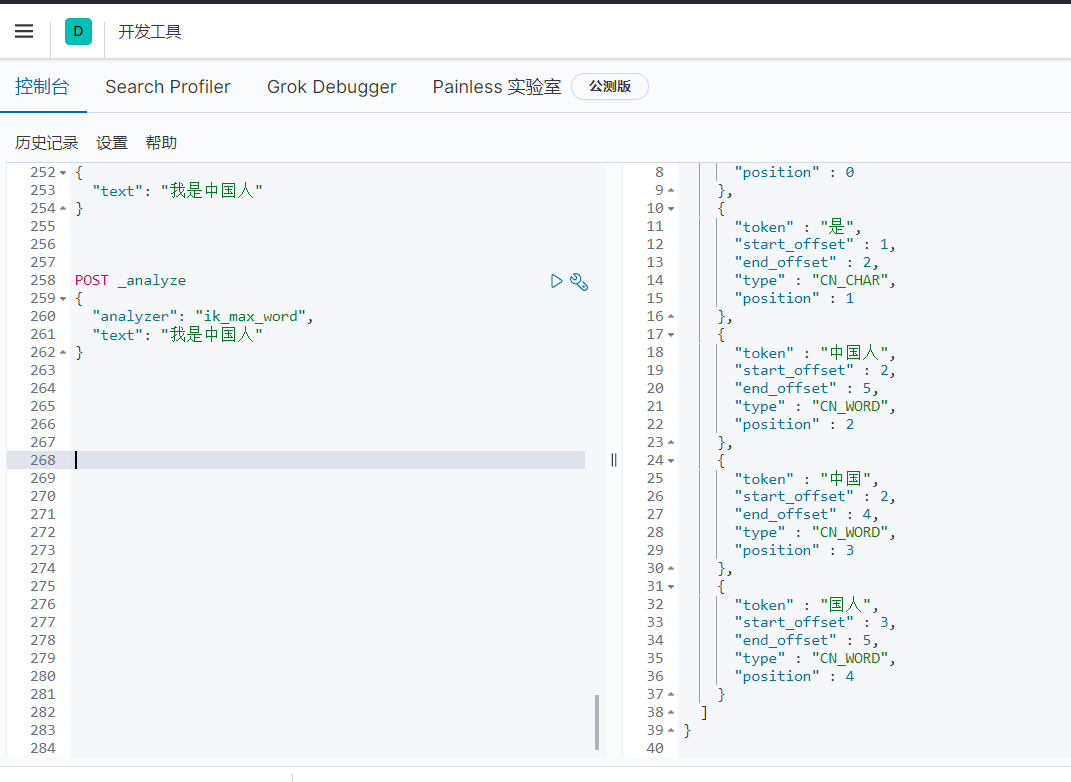
Task: Fold the "国人" token block at line 31
Action: [x=671, y=587]
